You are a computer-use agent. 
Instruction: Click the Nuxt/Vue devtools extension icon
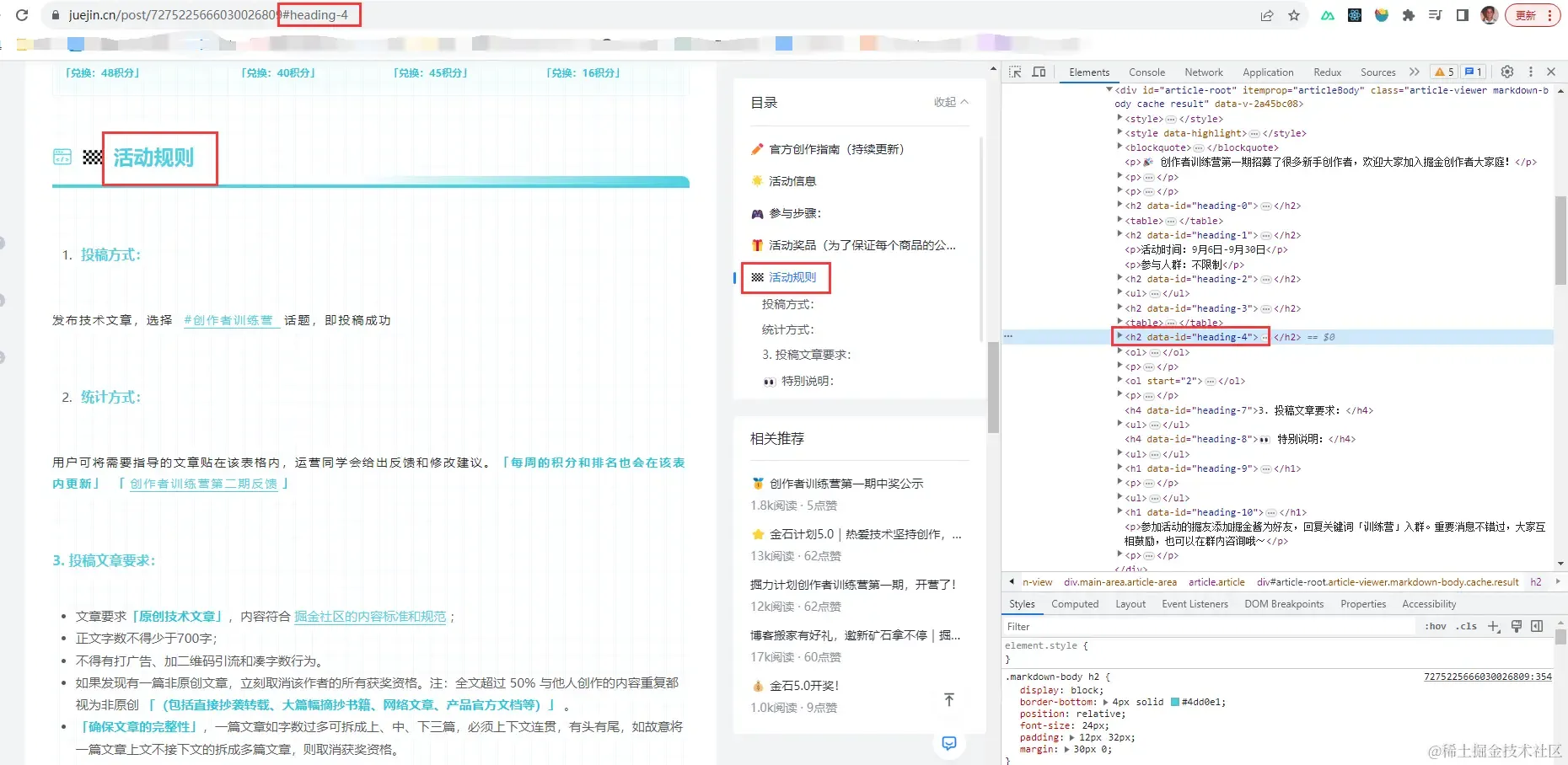pyautogui.click(x=1328, y=15)
